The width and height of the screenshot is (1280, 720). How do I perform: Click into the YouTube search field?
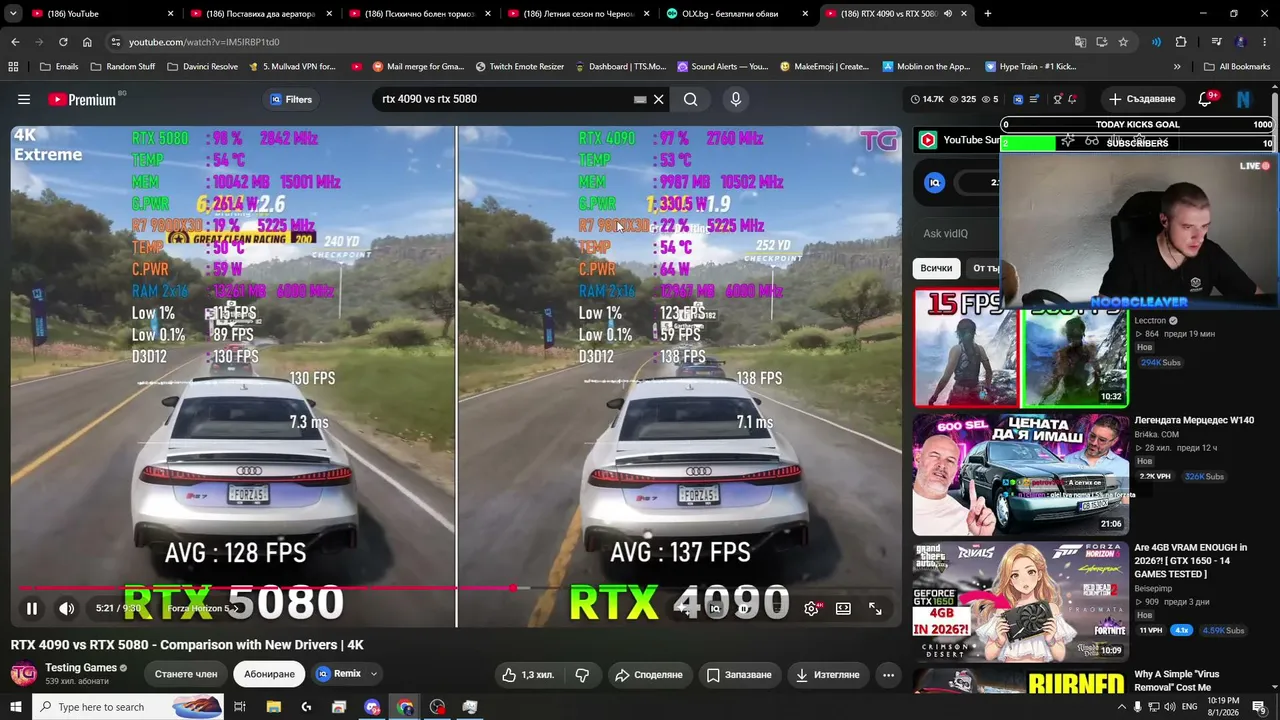click(503, 99)
